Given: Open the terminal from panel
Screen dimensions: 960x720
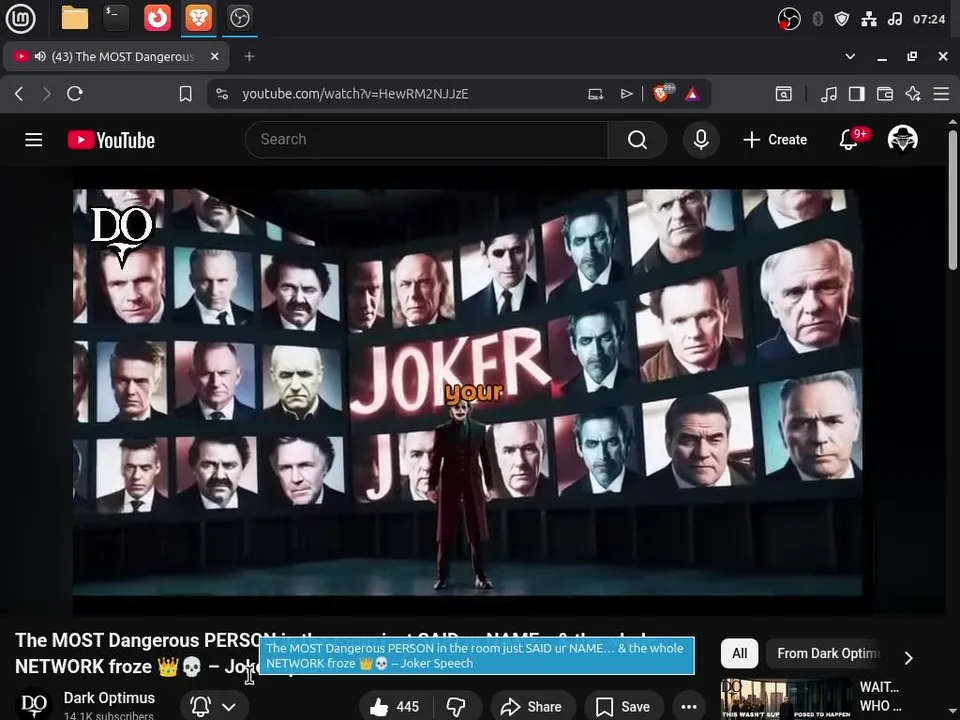Looking at the screenshot, I should click(116, 18).
